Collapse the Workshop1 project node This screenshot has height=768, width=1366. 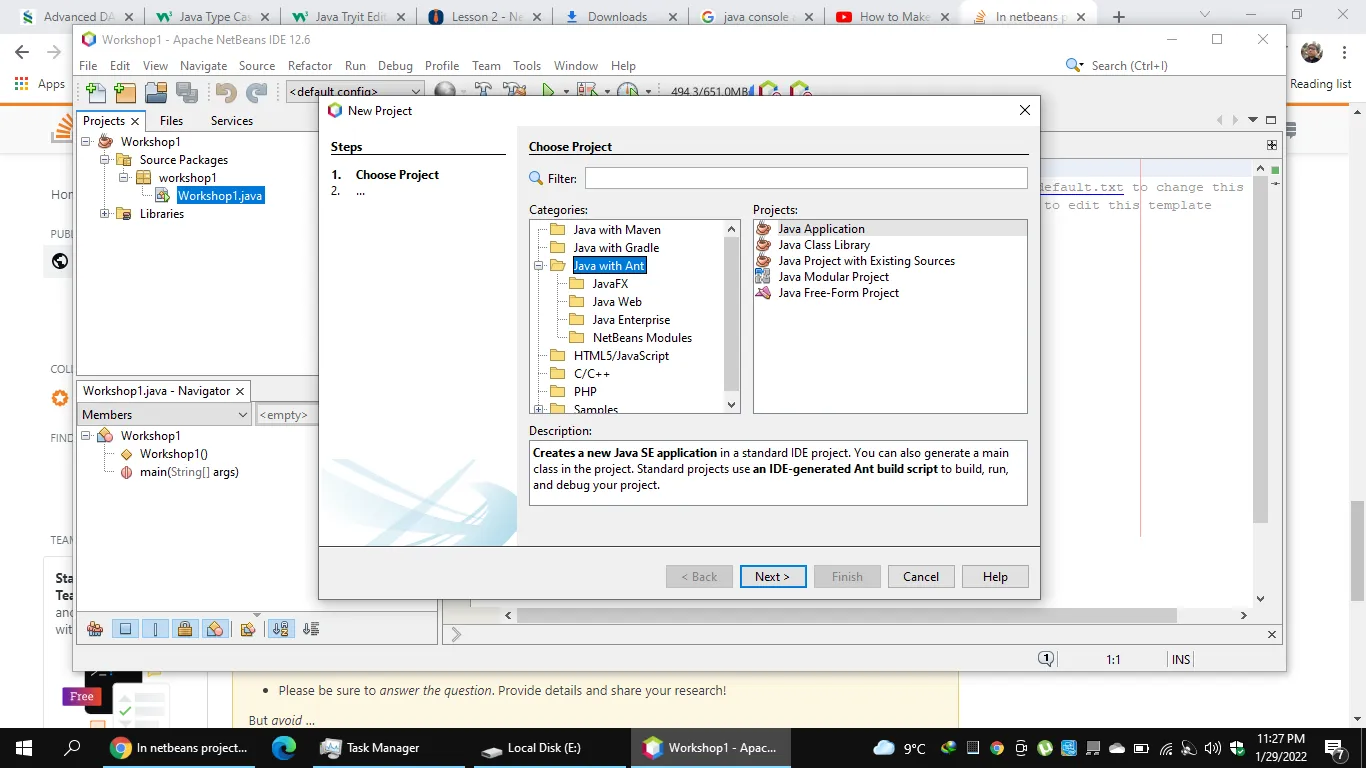click(x=87, y=142)
